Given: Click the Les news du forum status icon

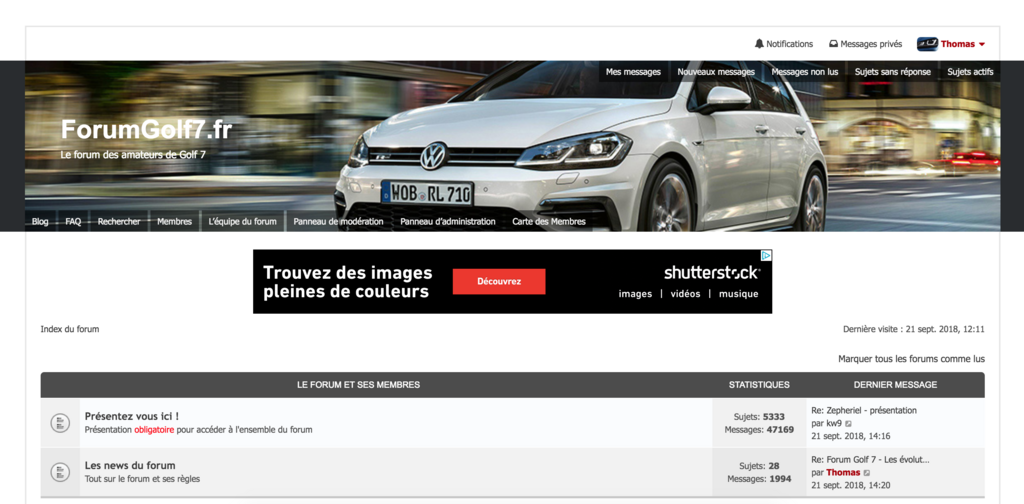Looking at the screenshot, I should tap(60, 472).
